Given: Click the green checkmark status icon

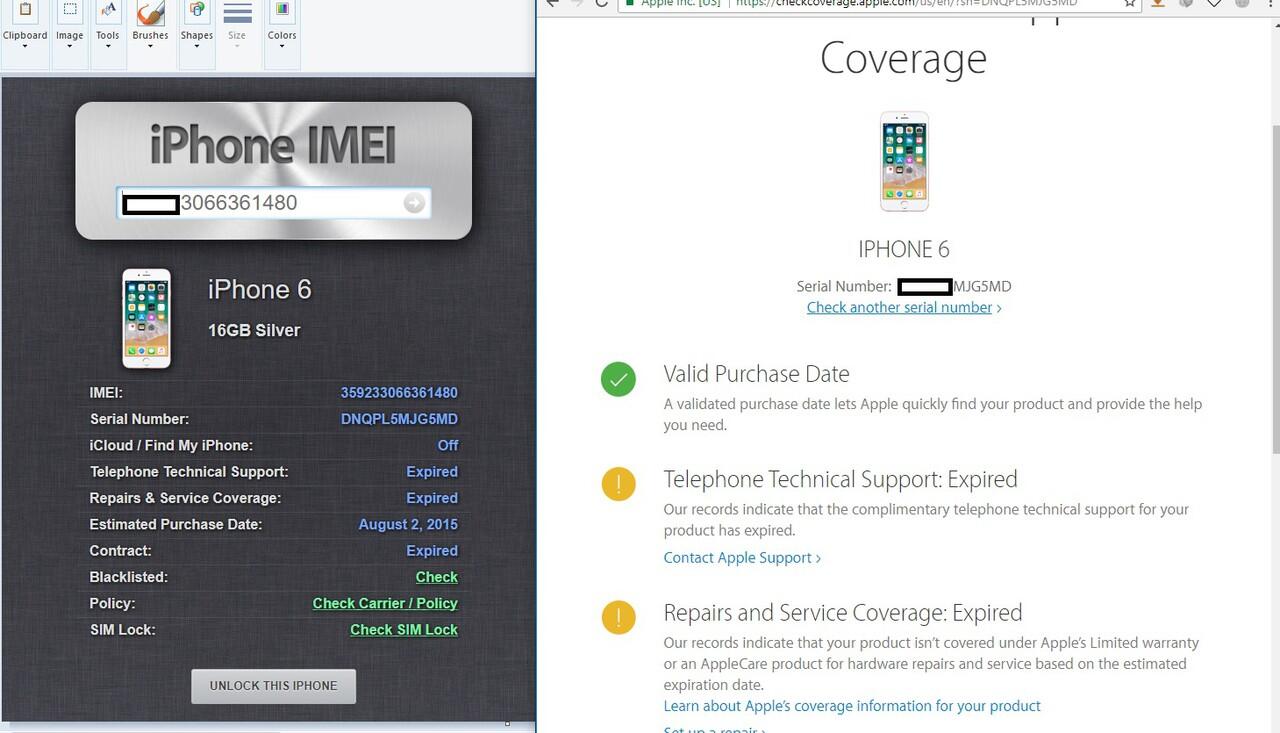Looking at the screenshot, I should (x=618, y=379).
